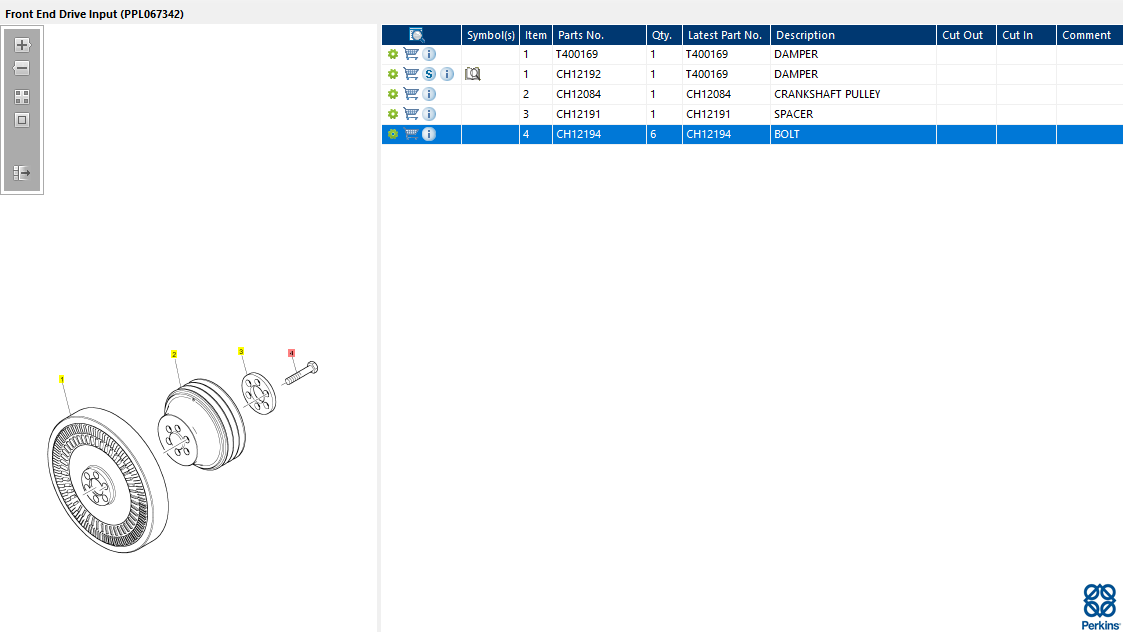
Task: Click SPACER description cell
Action: pyautogui.click(x=794, y=114)
